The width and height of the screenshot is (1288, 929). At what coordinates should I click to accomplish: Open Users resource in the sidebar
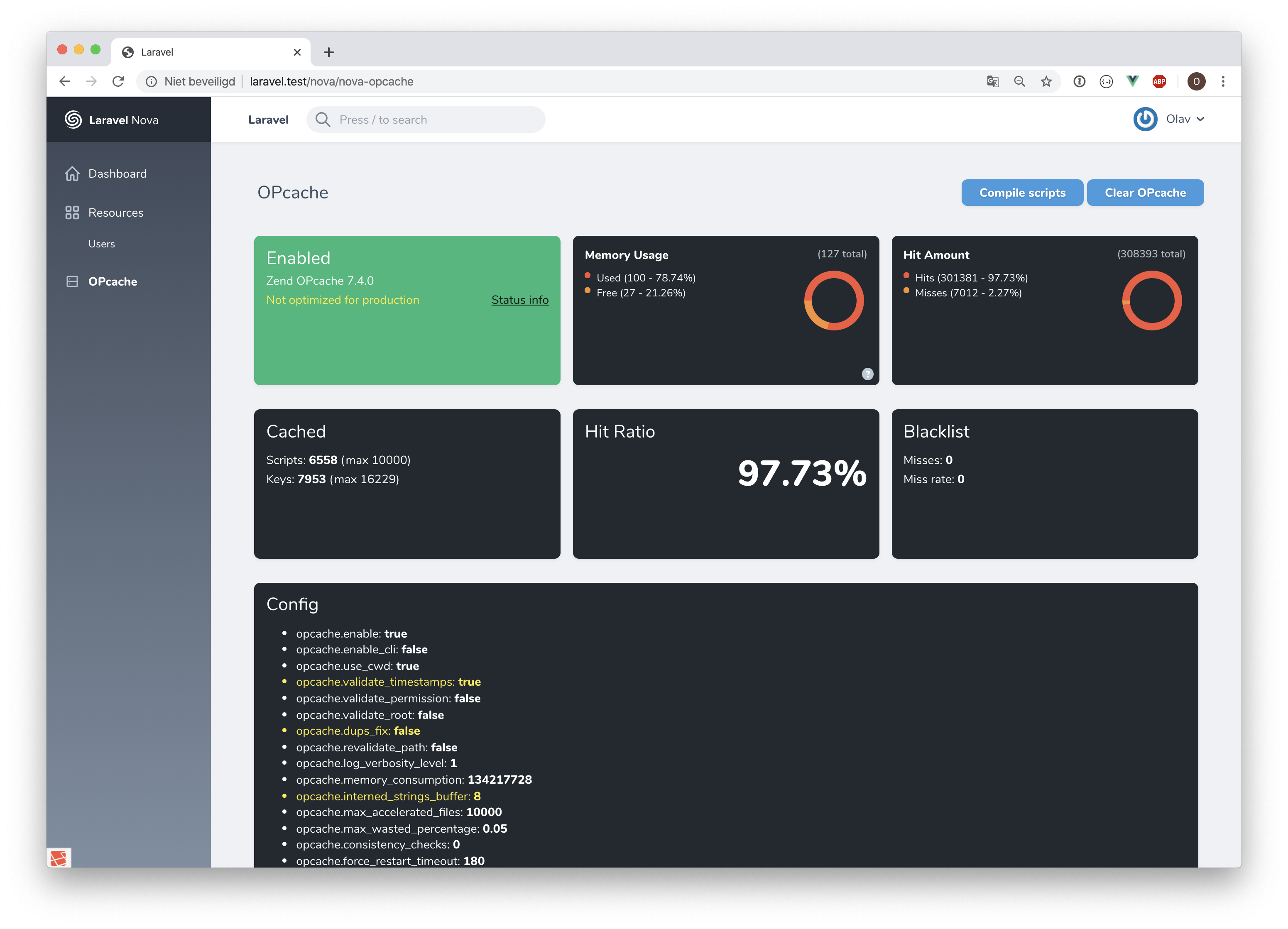tap(102, 244)
